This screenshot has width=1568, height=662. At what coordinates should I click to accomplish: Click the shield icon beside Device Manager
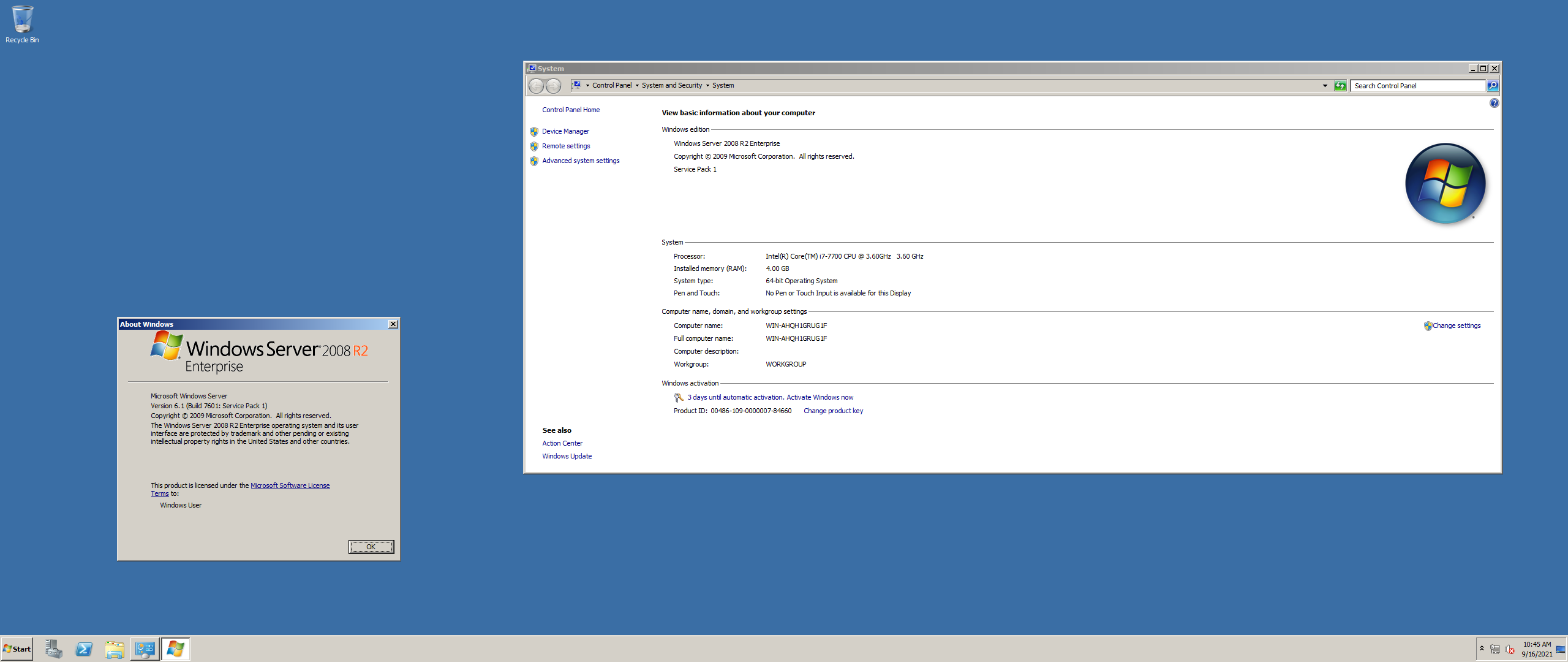[534, 131]
